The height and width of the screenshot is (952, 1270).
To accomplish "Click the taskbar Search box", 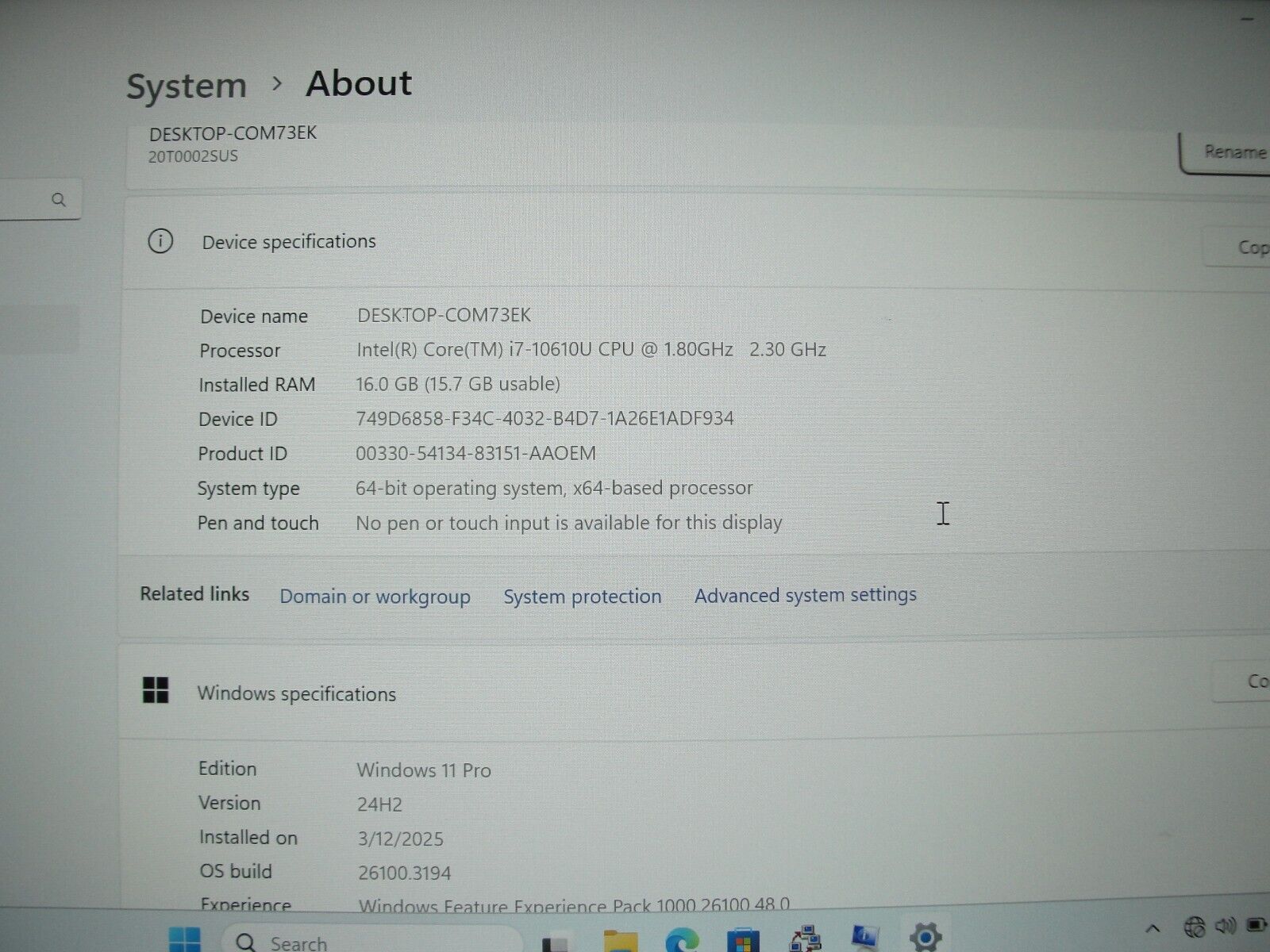I will click(x=373, y=939).
